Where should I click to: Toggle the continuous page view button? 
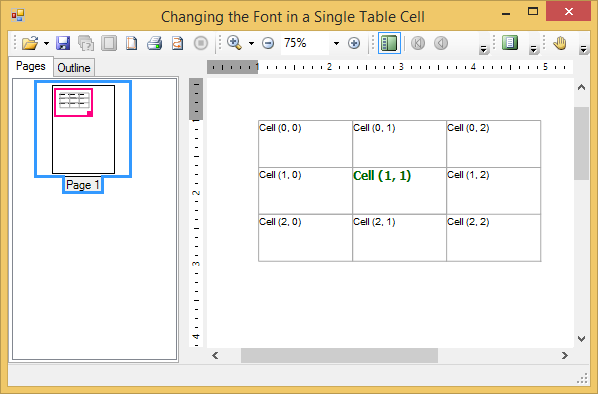point(510,43)
